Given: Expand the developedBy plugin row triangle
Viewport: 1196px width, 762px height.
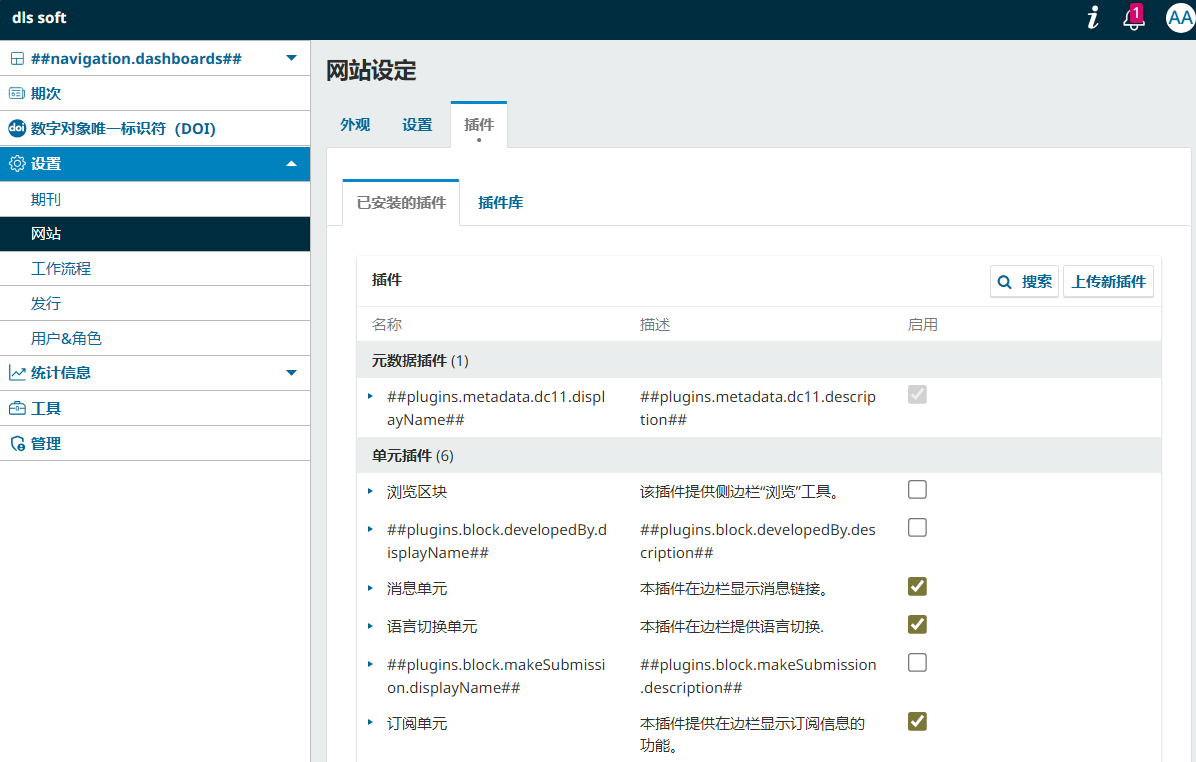Looking at the screenshot, I should pyautogui.click(x=370, y=529).
